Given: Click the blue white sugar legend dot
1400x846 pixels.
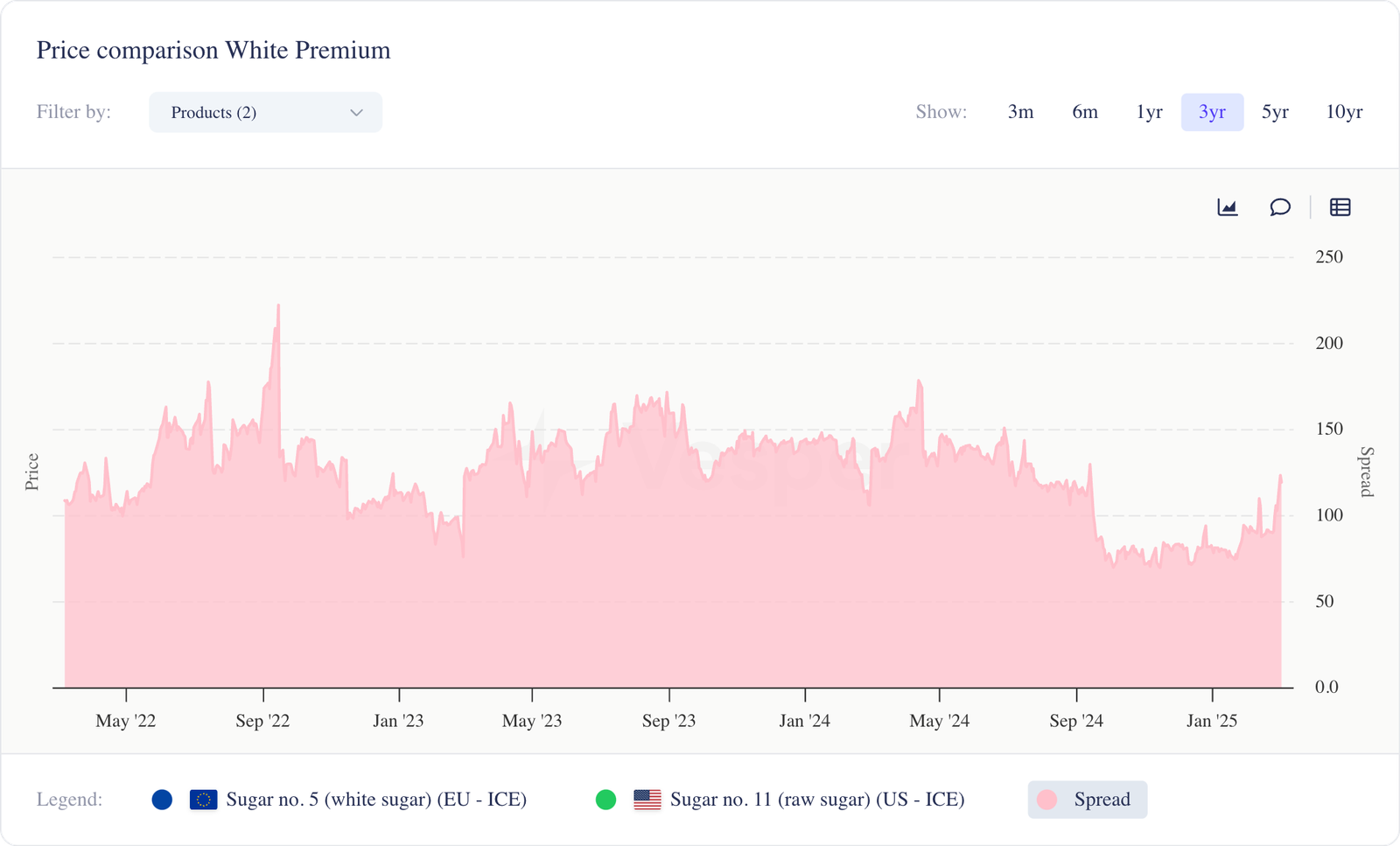Looking at the screenshot, I should coord(162,800).
